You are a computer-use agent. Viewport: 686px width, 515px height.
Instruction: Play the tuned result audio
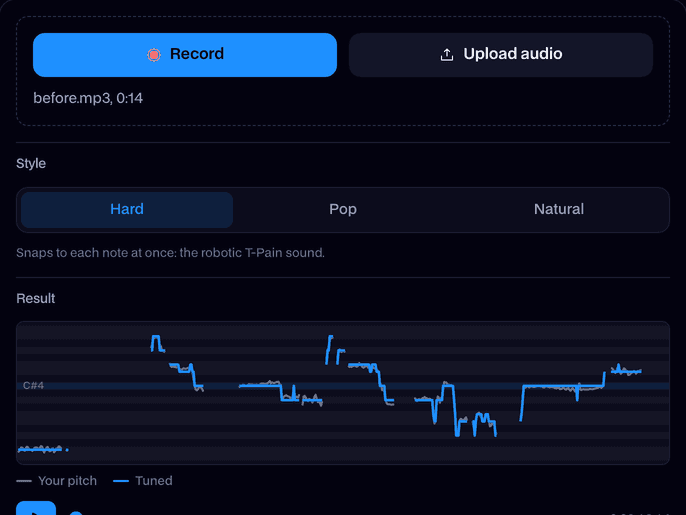coord(36,510)
